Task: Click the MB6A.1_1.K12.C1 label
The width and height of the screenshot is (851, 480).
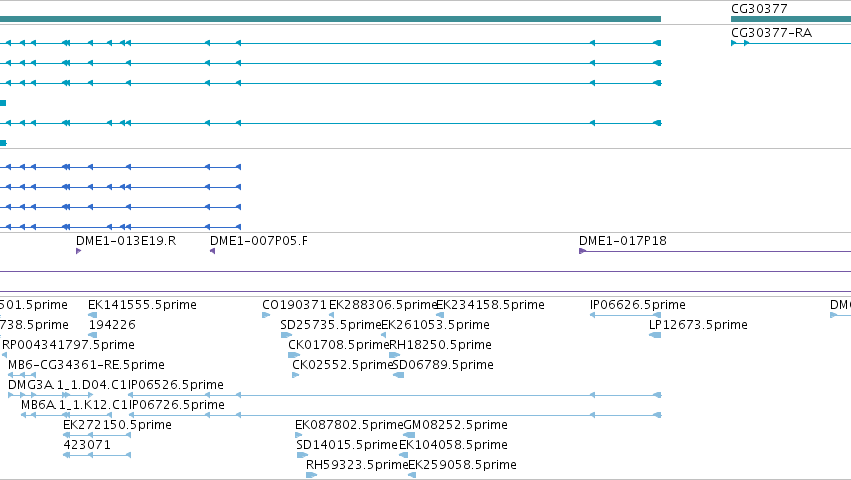Action: click(74, 405)
